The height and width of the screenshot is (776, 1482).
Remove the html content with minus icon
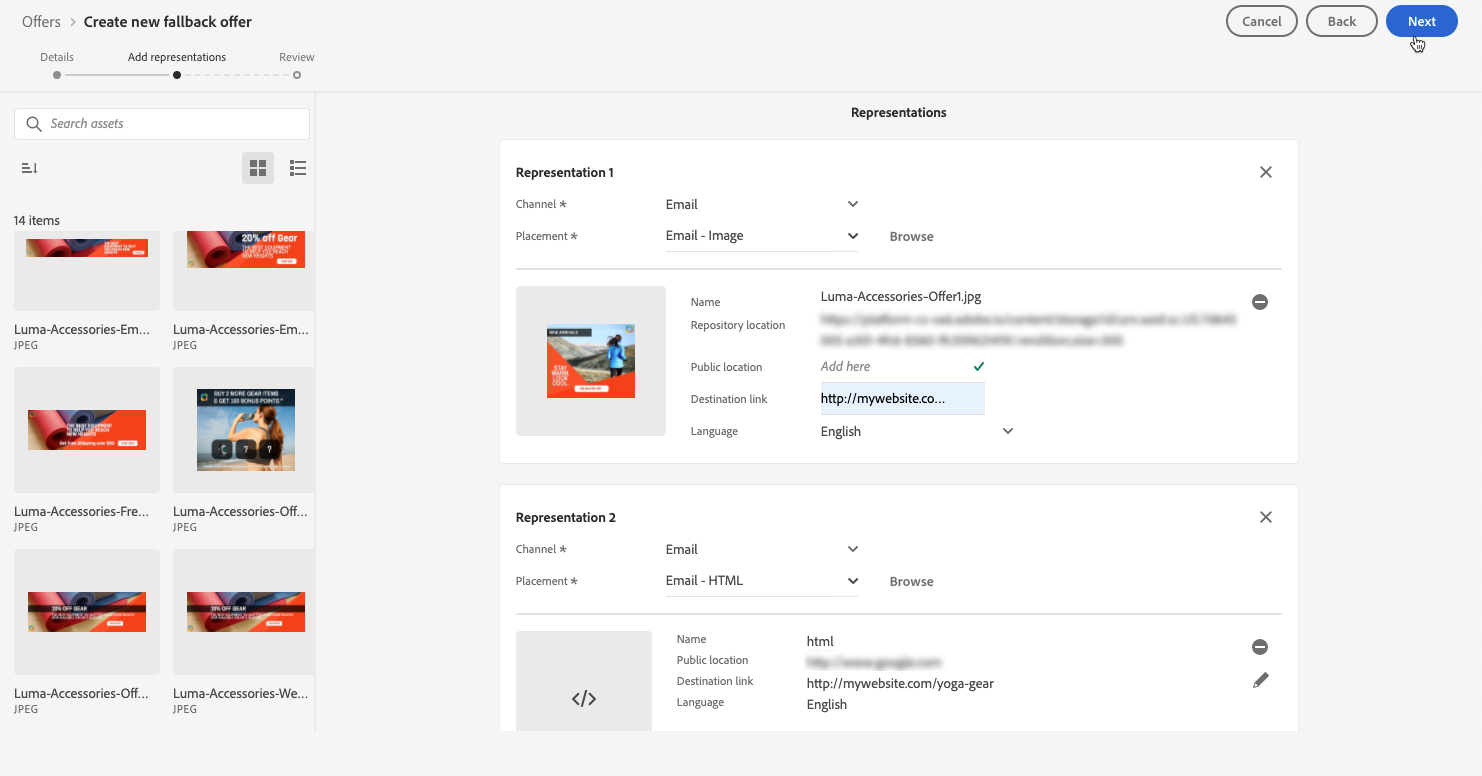tap(1260, 647)
